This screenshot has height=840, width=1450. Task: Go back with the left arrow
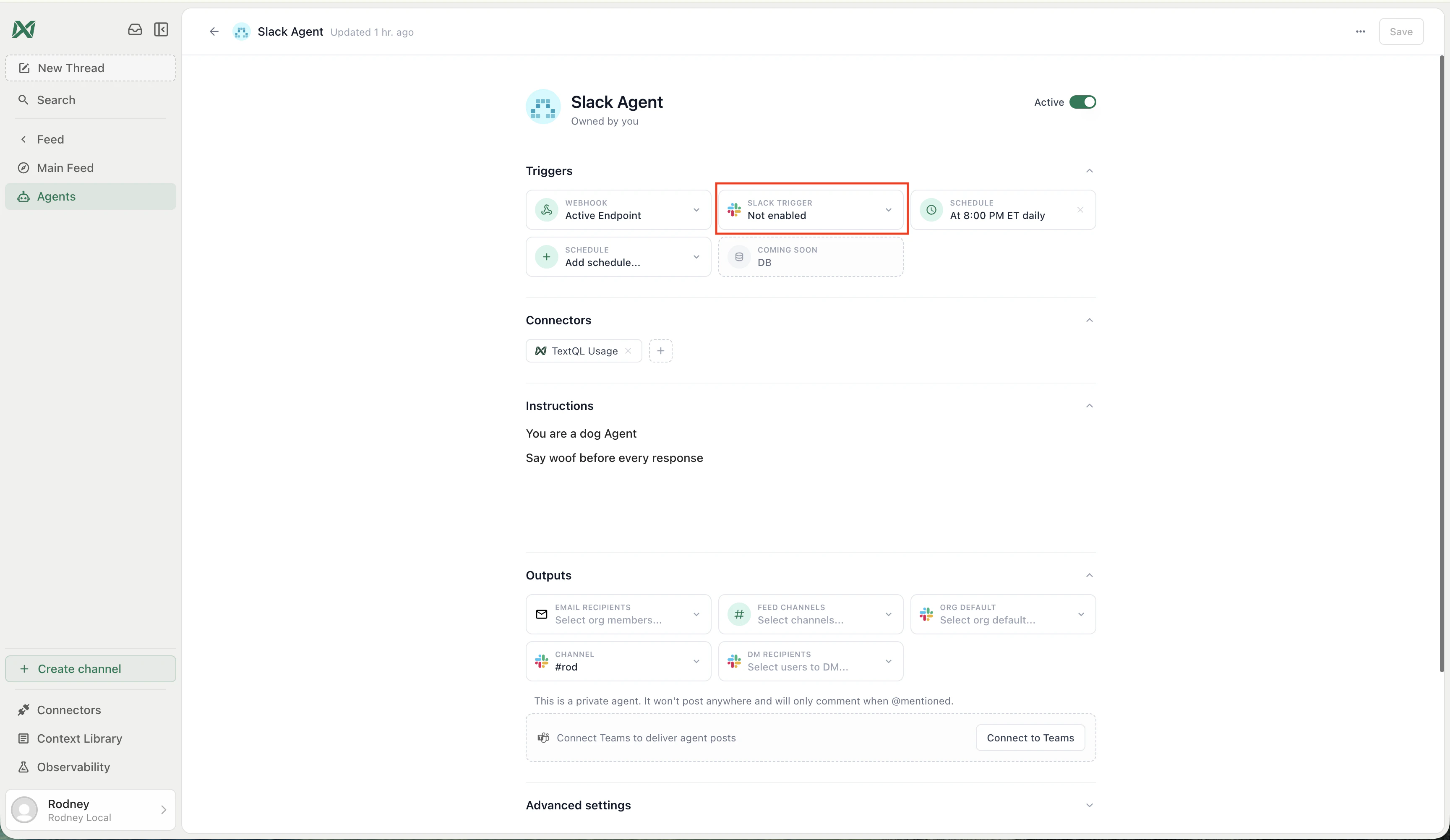[214, 31]
